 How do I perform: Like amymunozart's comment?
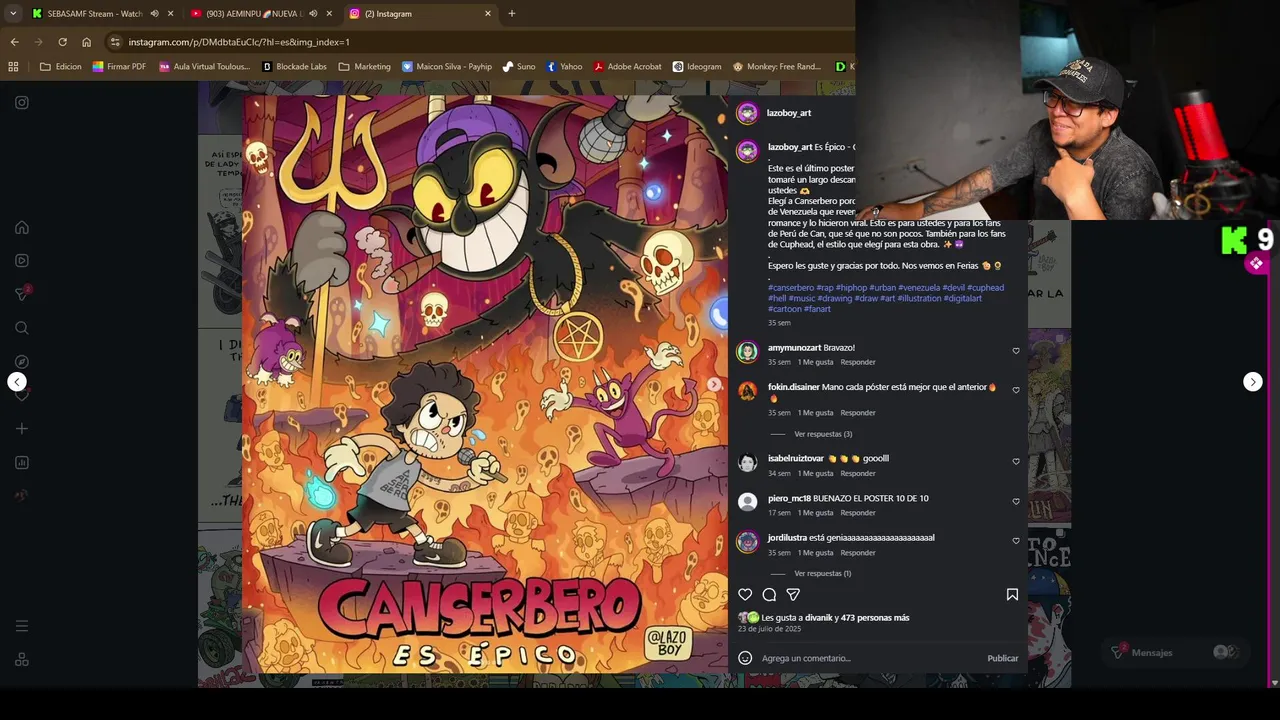coord(1016,351)
